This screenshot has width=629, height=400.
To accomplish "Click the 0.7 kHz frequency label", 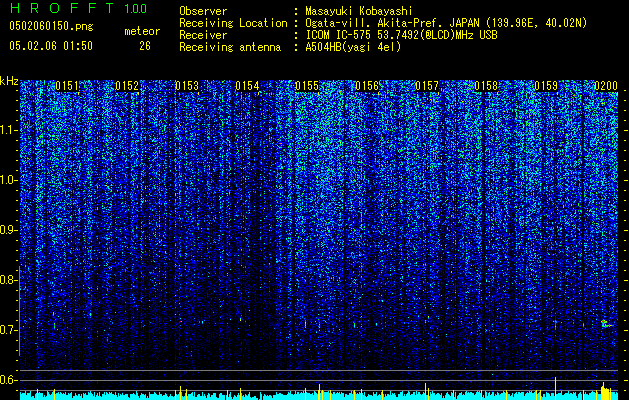I will pos(8,330).
